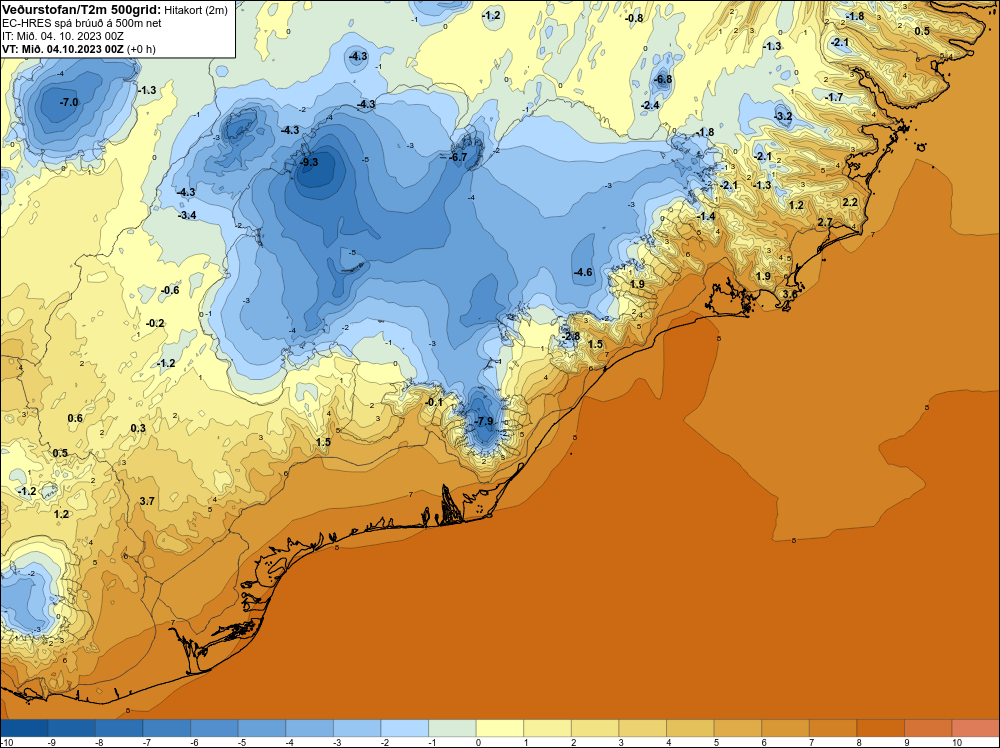Viewport: 1000px width, 748px height.
Task: Click the -0.8 temperature label
Action: (x=634, y=18)
